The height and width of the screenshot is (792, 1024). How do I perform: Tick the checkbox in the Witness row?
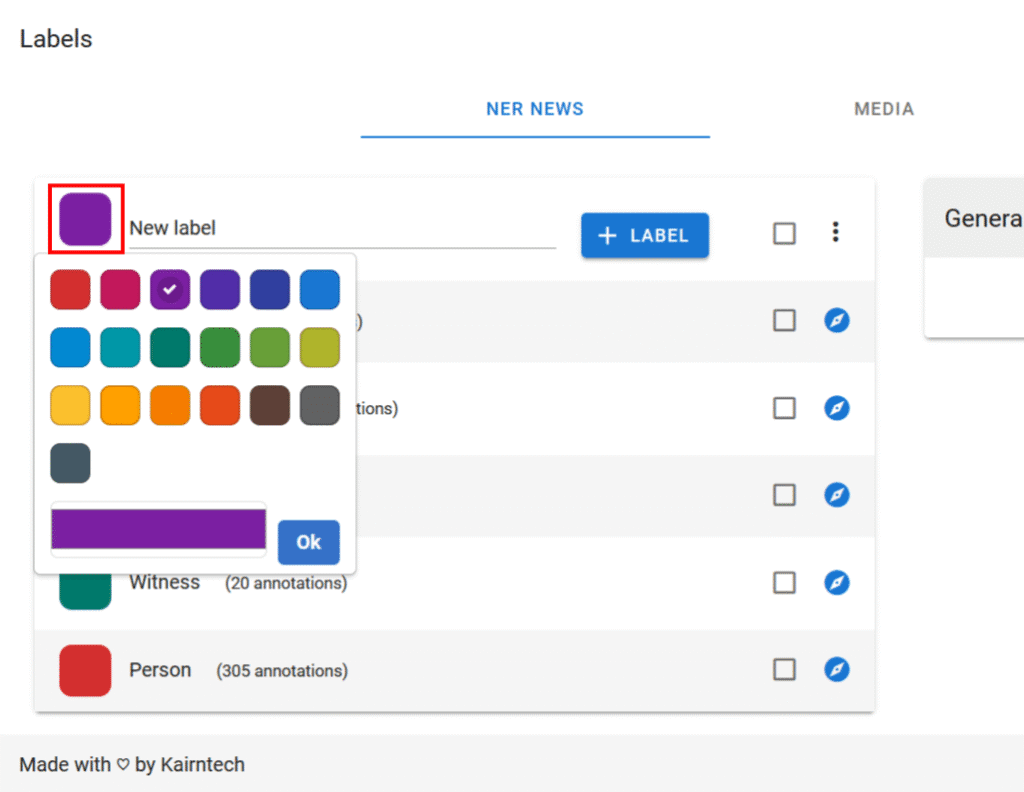pyautogui.click(x=785, y=582)
